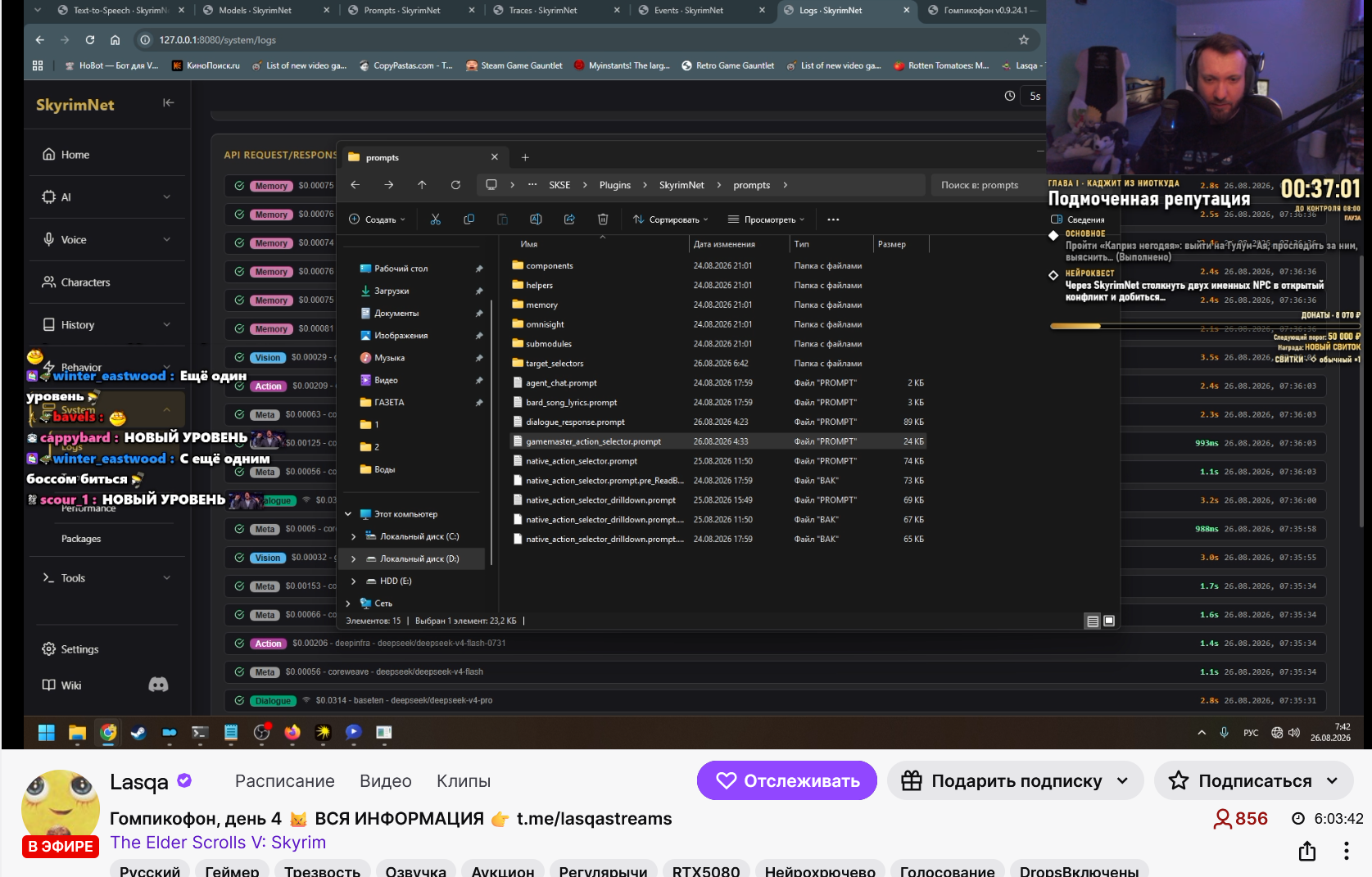
Task: Select the omnisight folder
Action: click(718, 324)
